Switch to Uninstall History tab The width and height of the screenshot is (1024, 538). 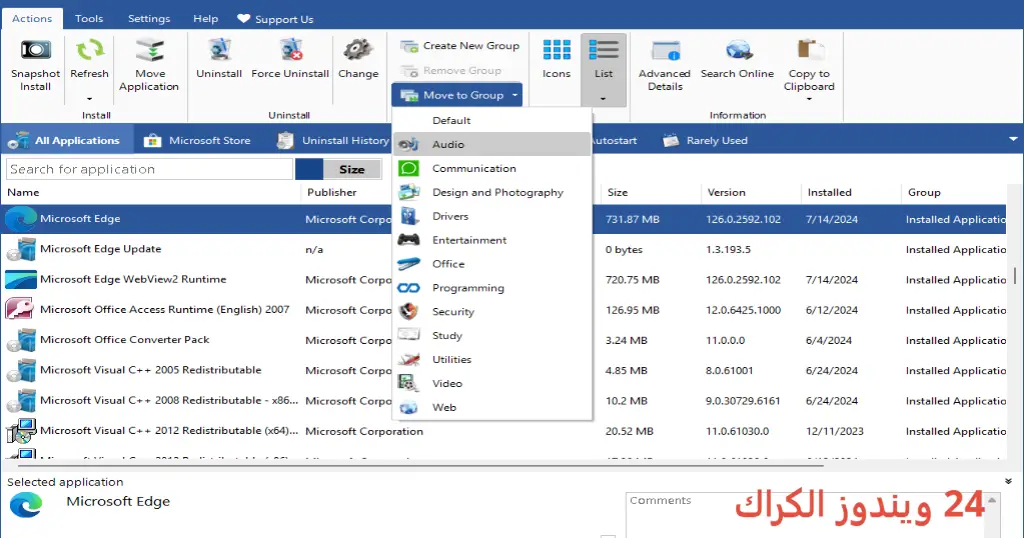(x=333, y=140)
